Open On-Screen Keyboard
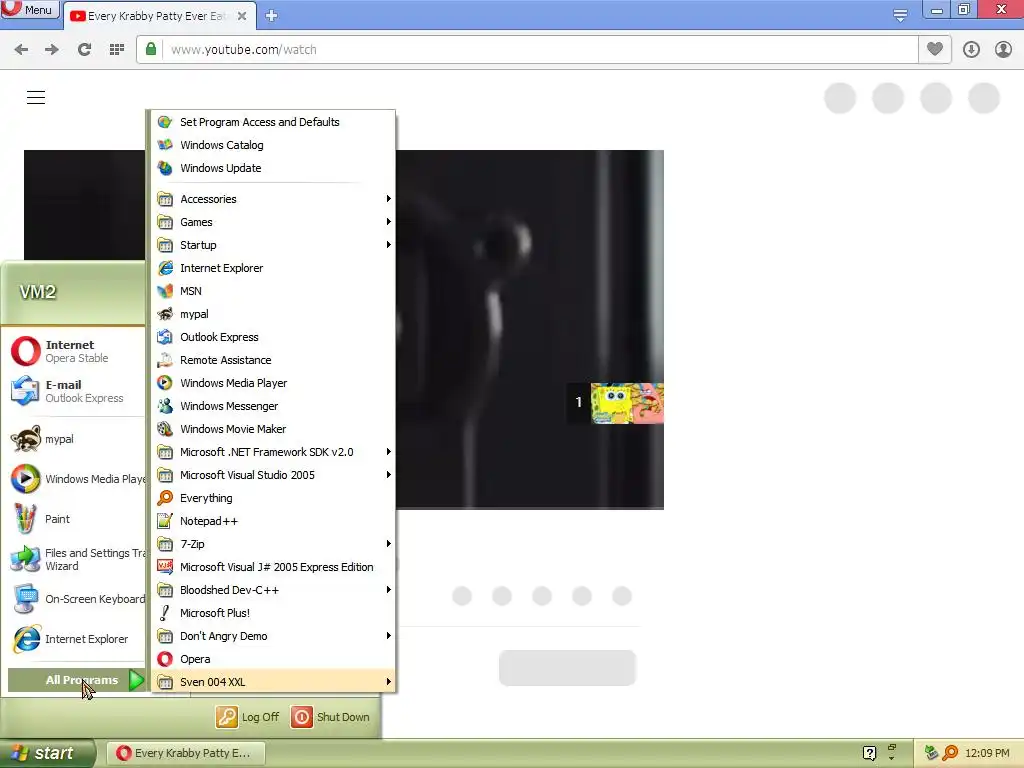Viewport: 1024px width, 768px height. click(76, 599)
